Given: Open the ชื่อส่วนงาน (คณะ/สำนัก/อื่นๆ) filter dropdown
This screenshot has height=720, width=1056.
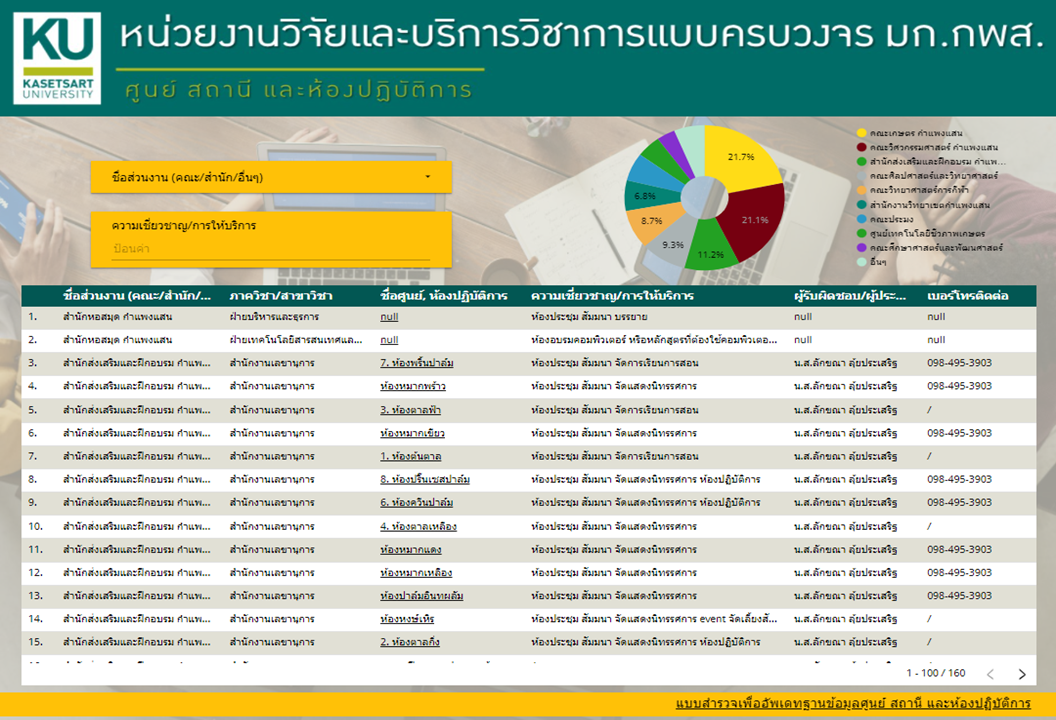Looking at the screenshot, I should tap(271, 177).
